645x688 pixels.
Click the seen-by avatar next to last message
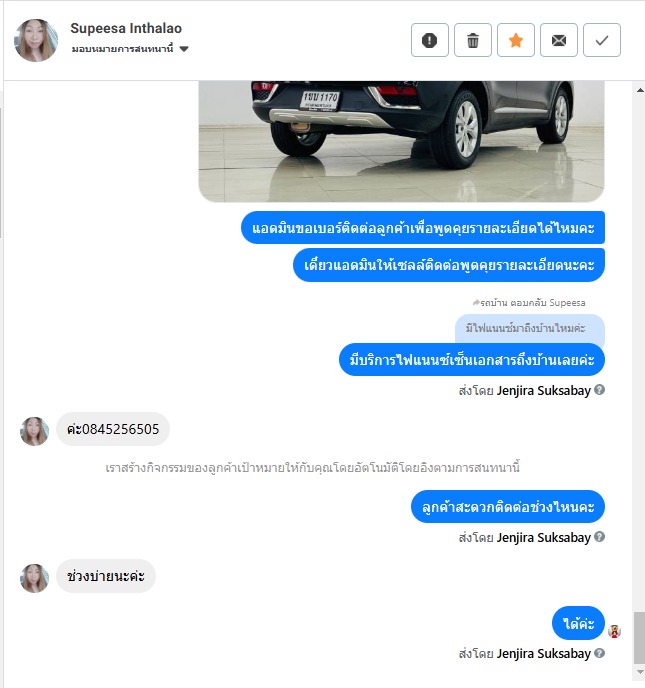614,631
